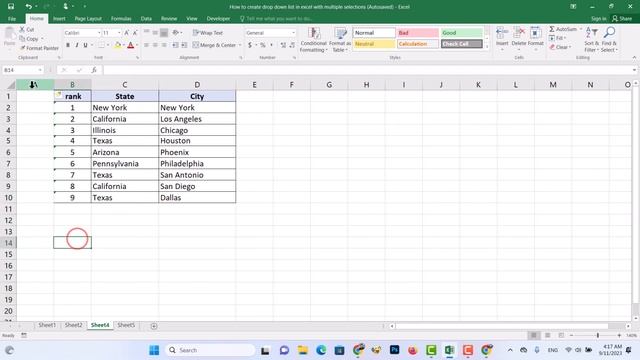Screen dimensions: 640x360
Task: Open the font color dropdown arrow
Action: (137, 45)
